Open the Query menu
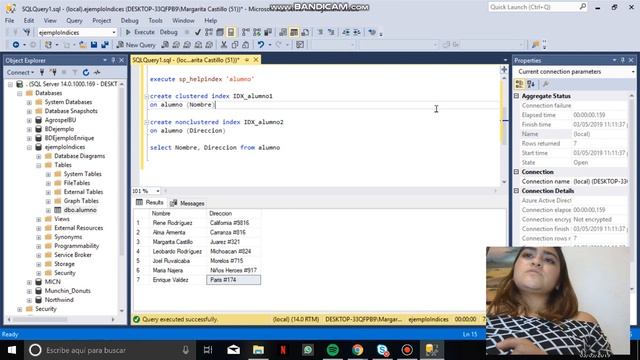The height and width of the screenshot is (360, 640). pos(74,20)
